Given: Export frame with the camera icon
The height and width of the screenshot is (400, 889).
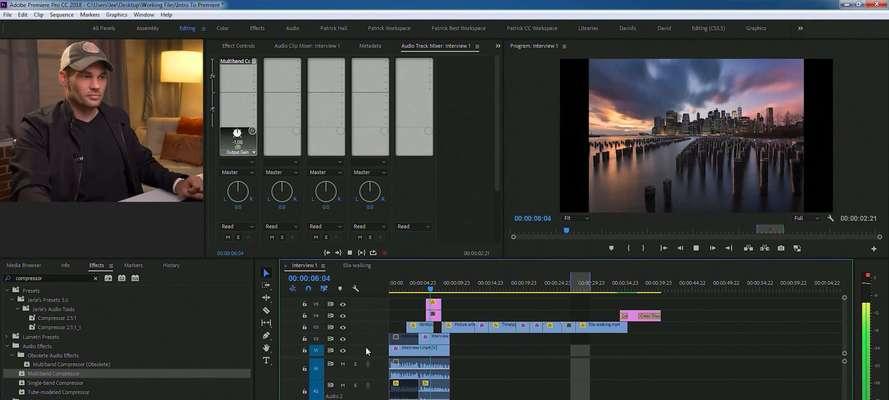Looking at the screenshot, I should pos(781,248).
